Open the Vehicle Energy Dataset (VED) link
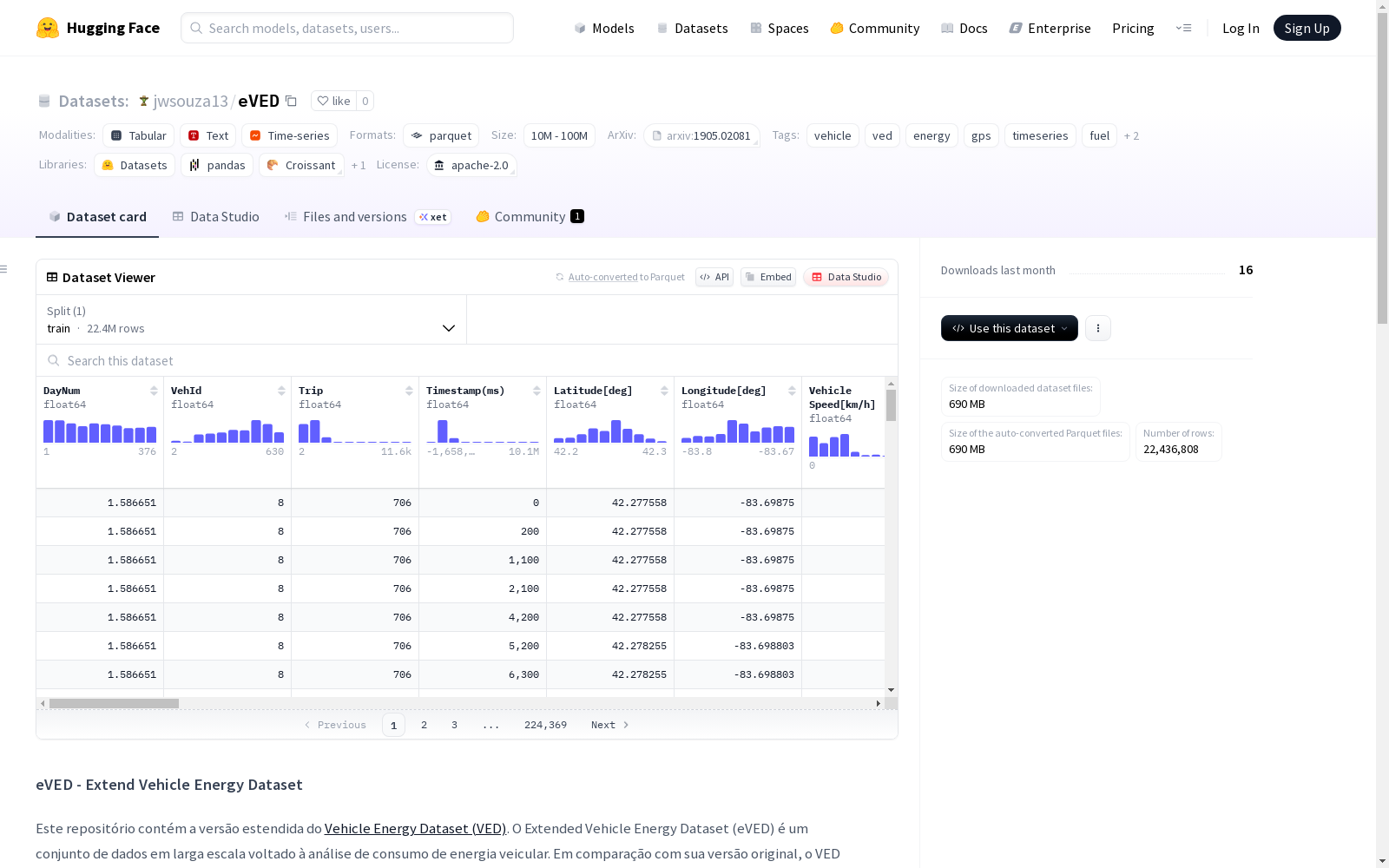This screenshot has width=1389, height=868. [x=415, y=828]
